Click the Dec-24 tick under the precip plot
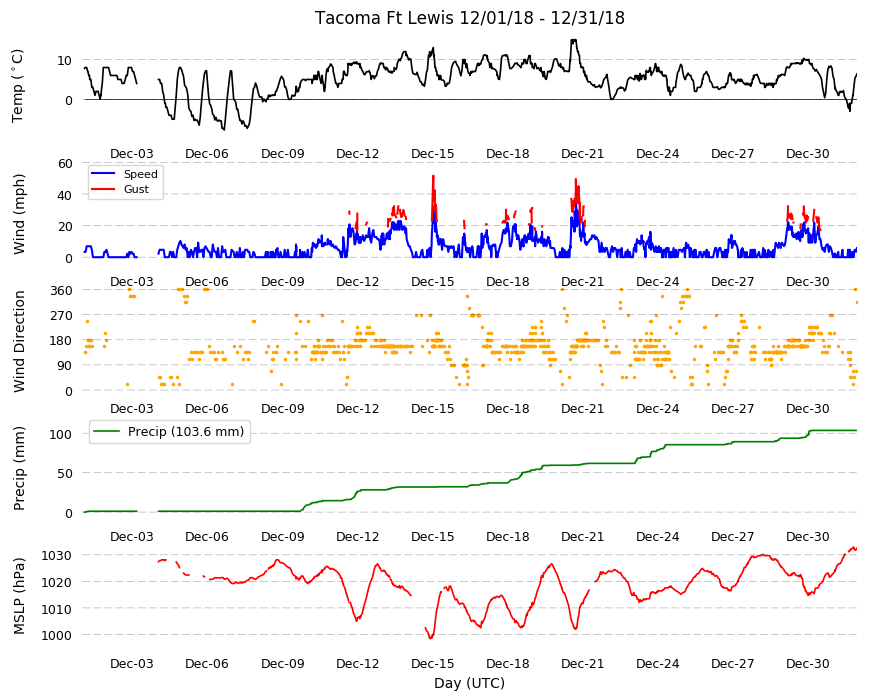The image size is (870, 700). pyautogui.click(x=657, y=536)
